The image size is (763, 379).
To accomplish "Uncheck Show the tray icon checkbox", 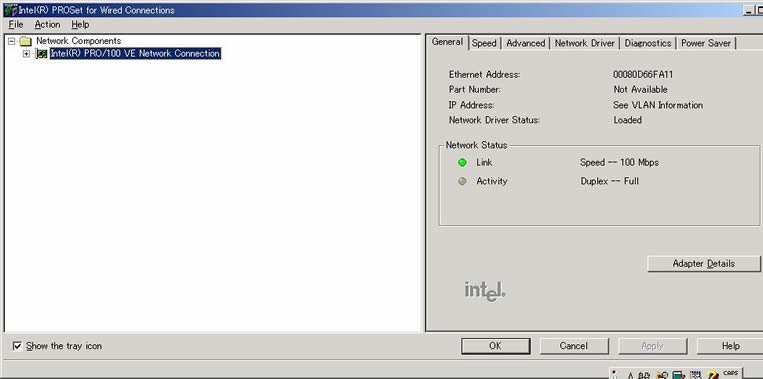I will point(18,346).
